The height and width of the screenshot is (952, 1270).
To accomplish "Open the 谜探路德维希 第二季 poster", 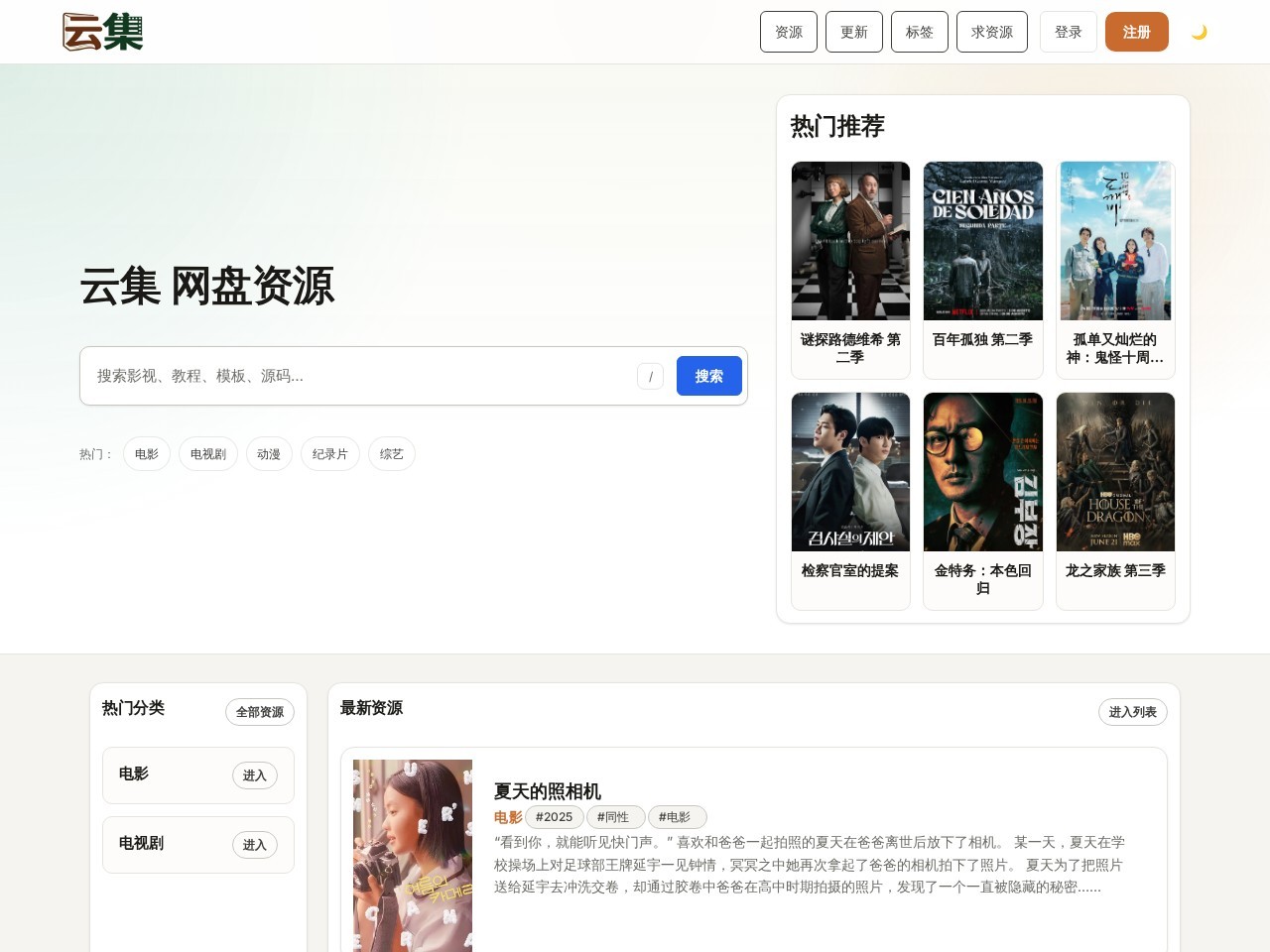I will click(x=850, y=241).
